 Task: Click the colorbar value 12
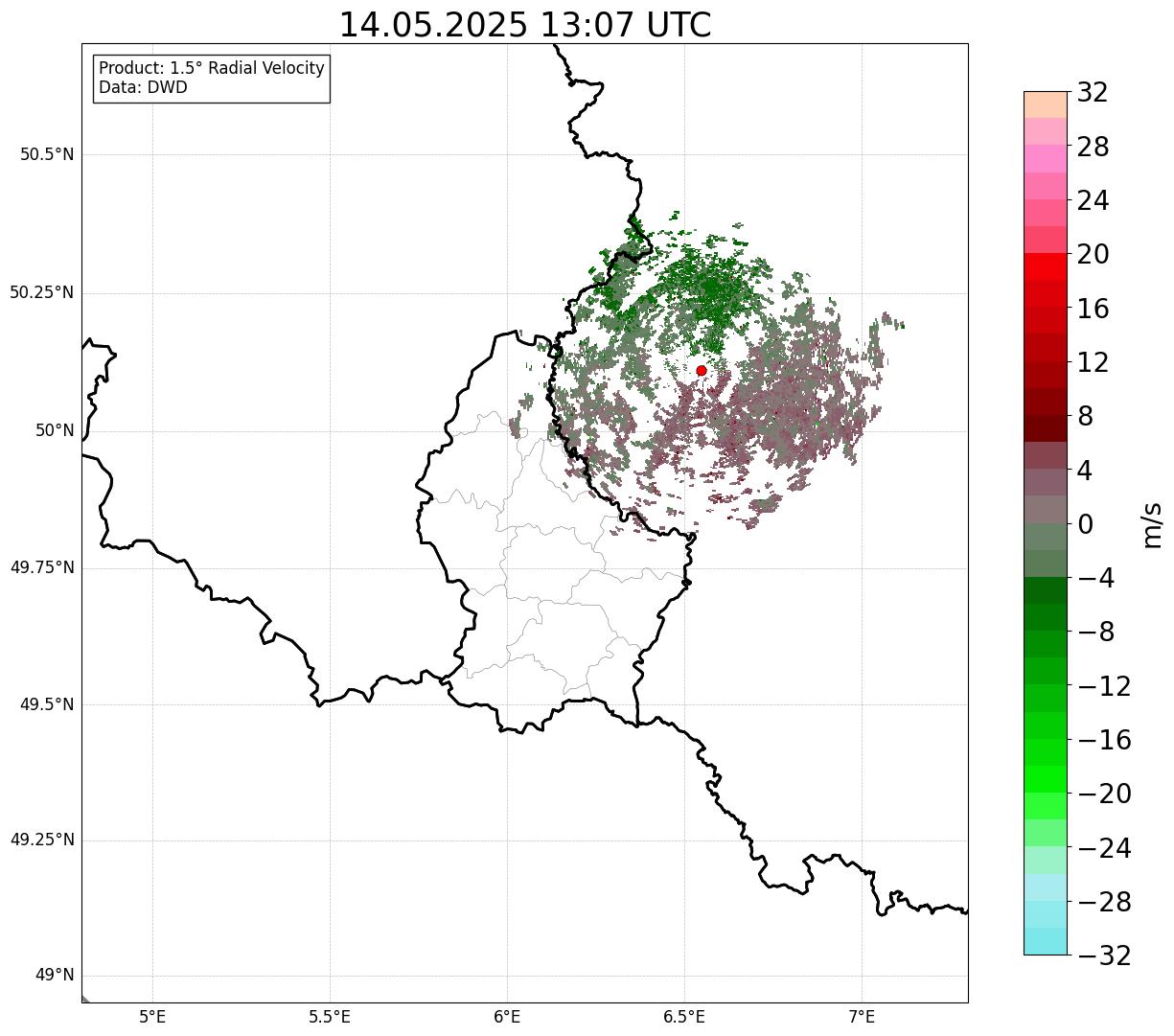1093,362
